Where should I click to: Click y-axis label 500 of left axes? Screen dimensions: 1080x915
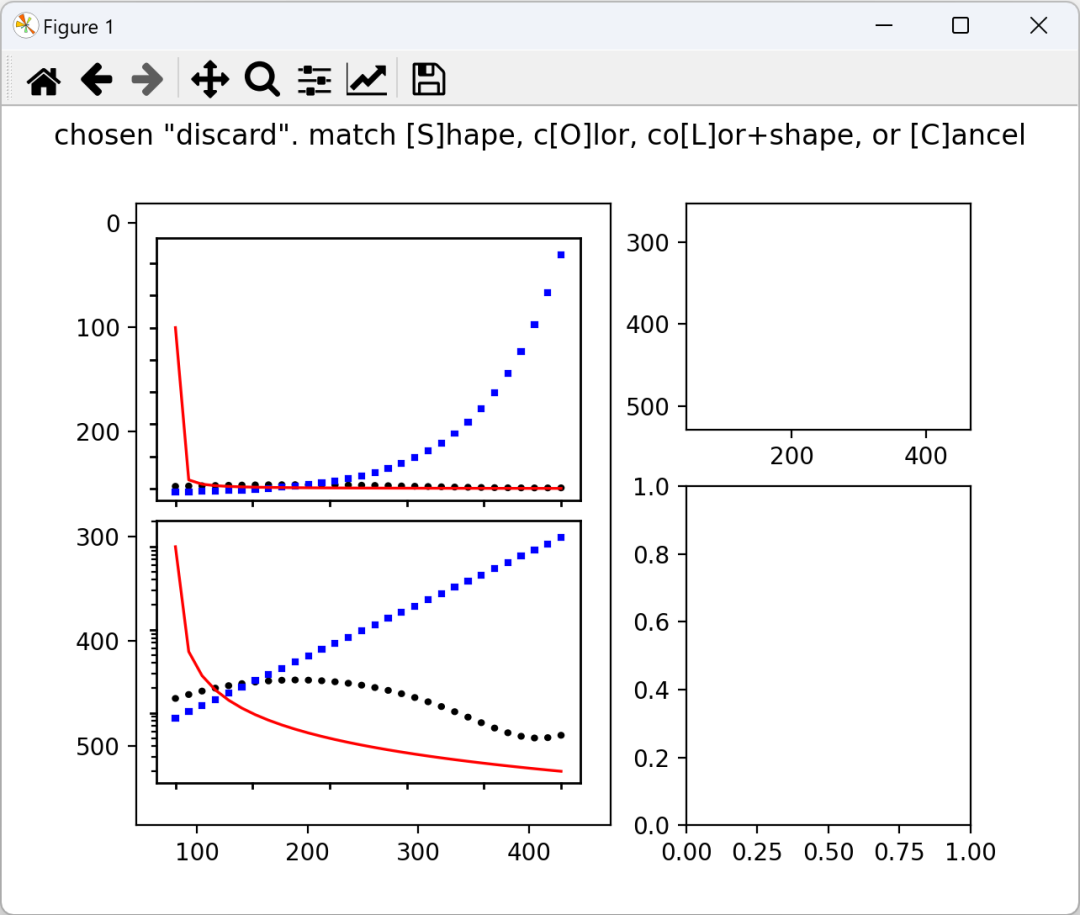(x=98, y=746)
